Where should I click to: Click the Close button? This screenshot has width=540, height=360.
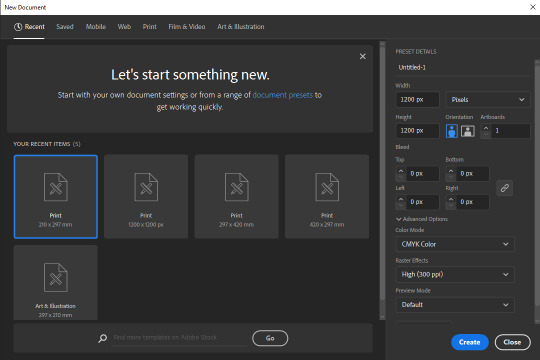512,342
